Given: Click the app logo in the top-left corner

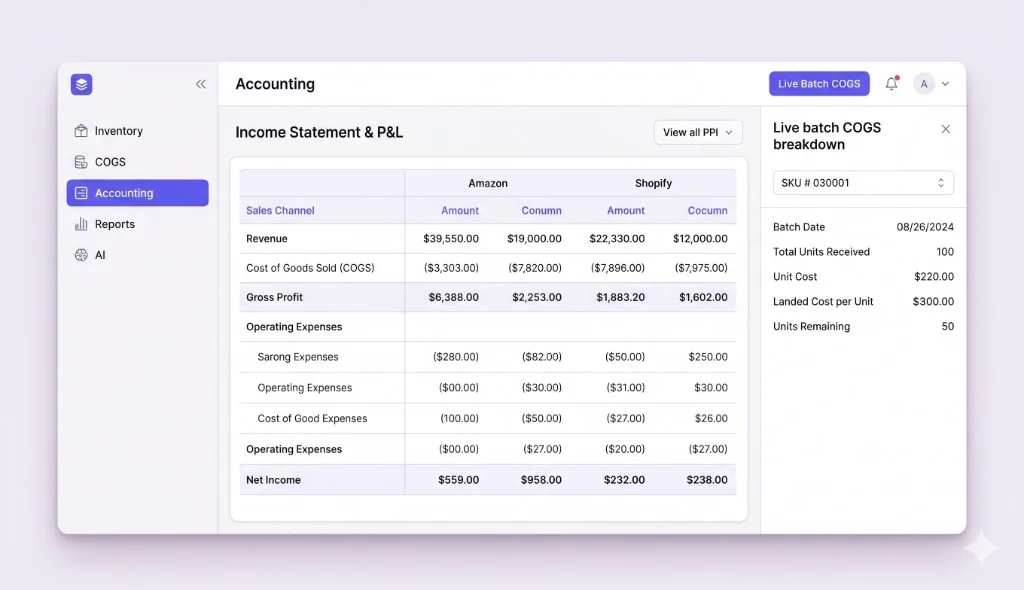Looking at the screenshot, I should pos(80,84).
